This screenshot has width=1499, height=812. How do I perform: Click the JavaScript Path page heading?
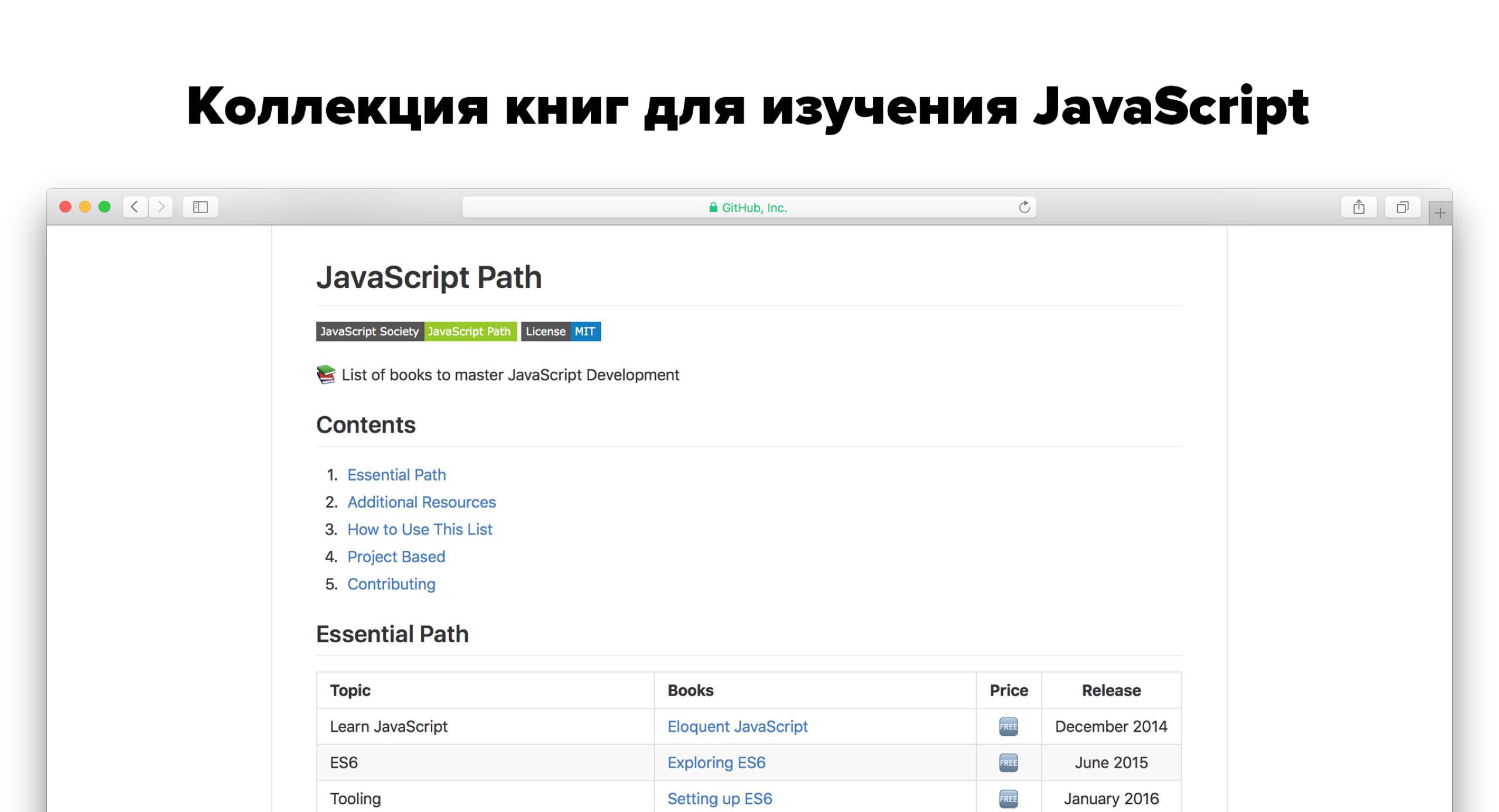point(429,277)
